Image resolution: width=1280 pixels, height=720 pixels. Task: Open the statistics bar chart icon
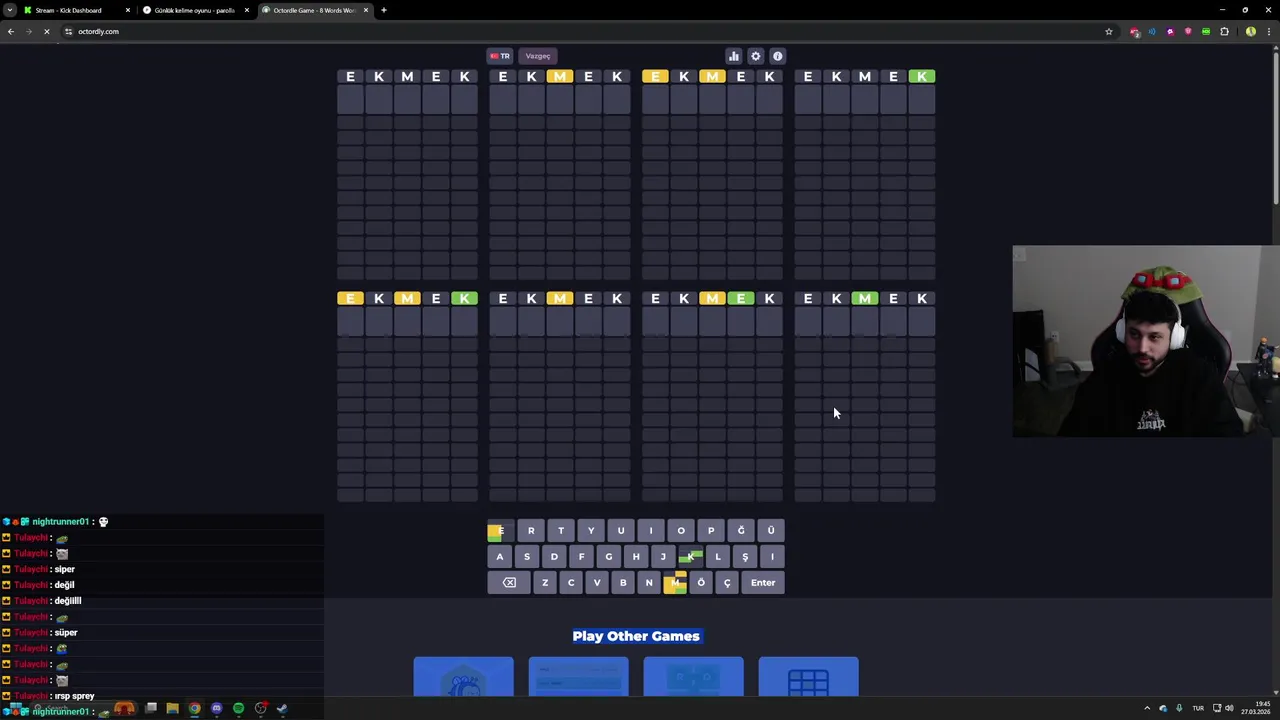(733, 56)
